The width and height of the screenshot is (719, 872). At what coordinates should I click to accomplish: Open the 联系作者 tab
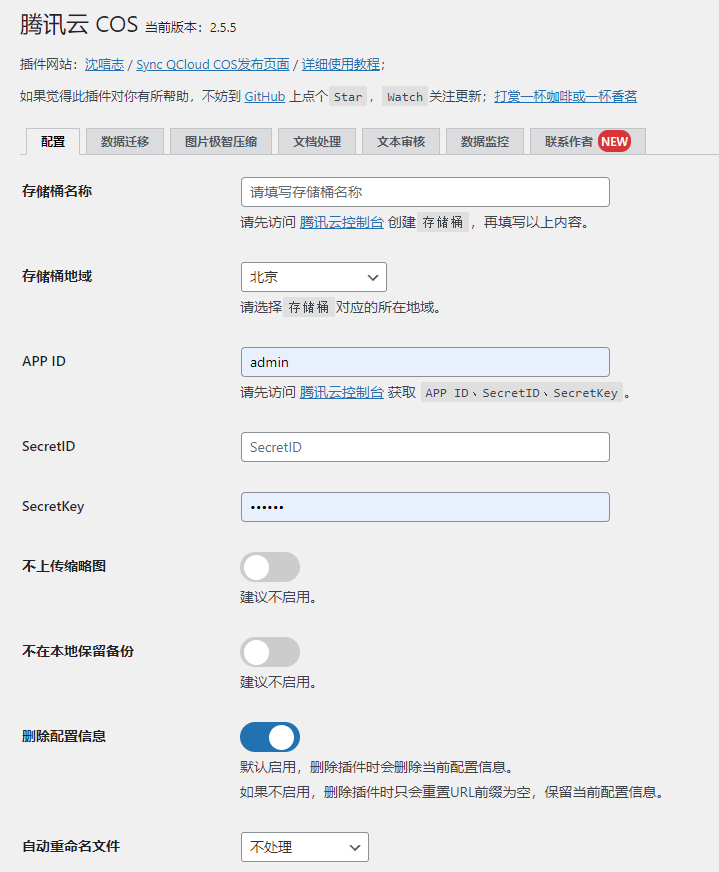tap(588, 142)
